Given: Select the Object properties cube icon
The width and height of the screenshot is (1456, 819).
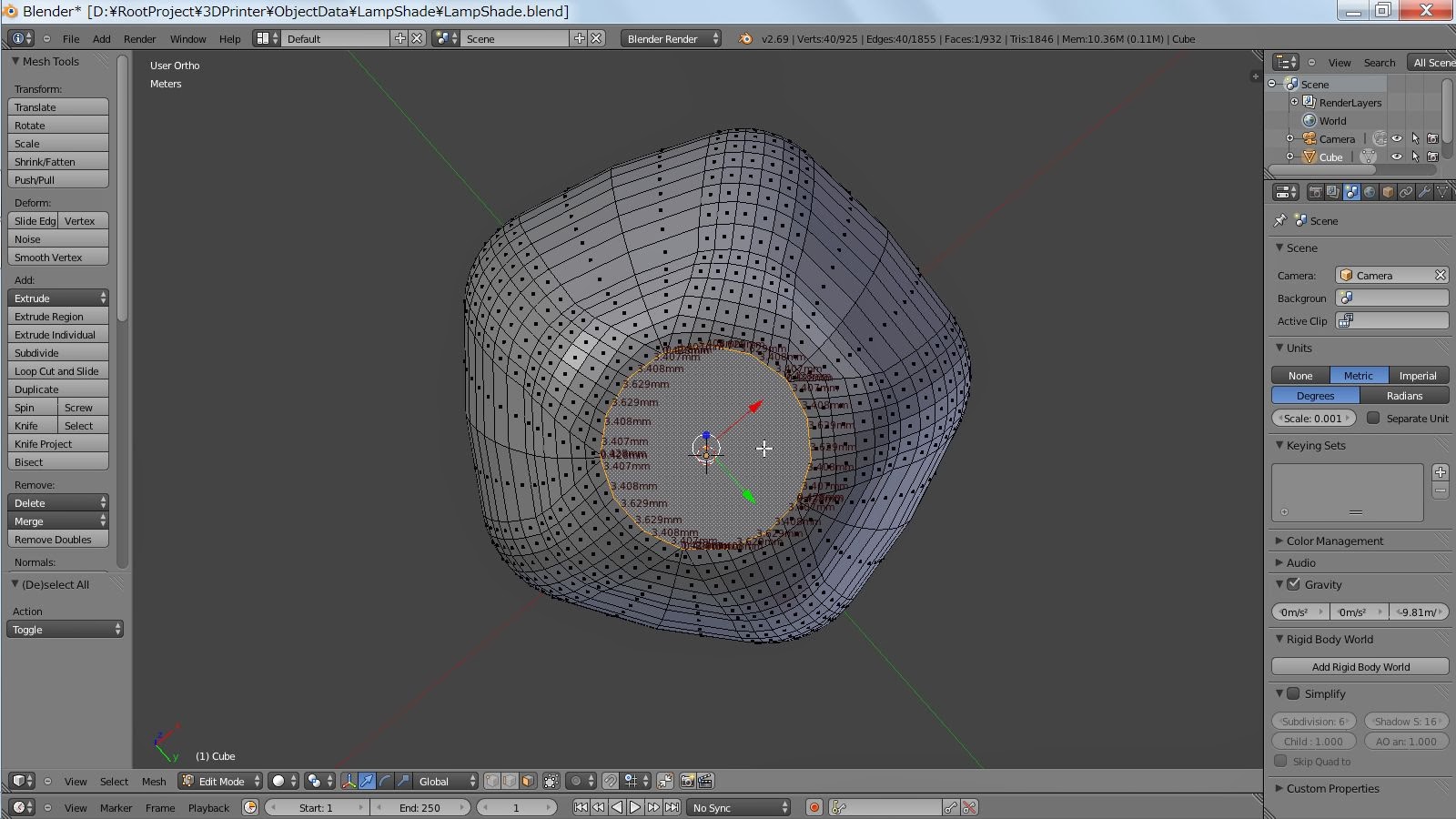Looking at the screenshot, I should click(x=1388, y=192).
